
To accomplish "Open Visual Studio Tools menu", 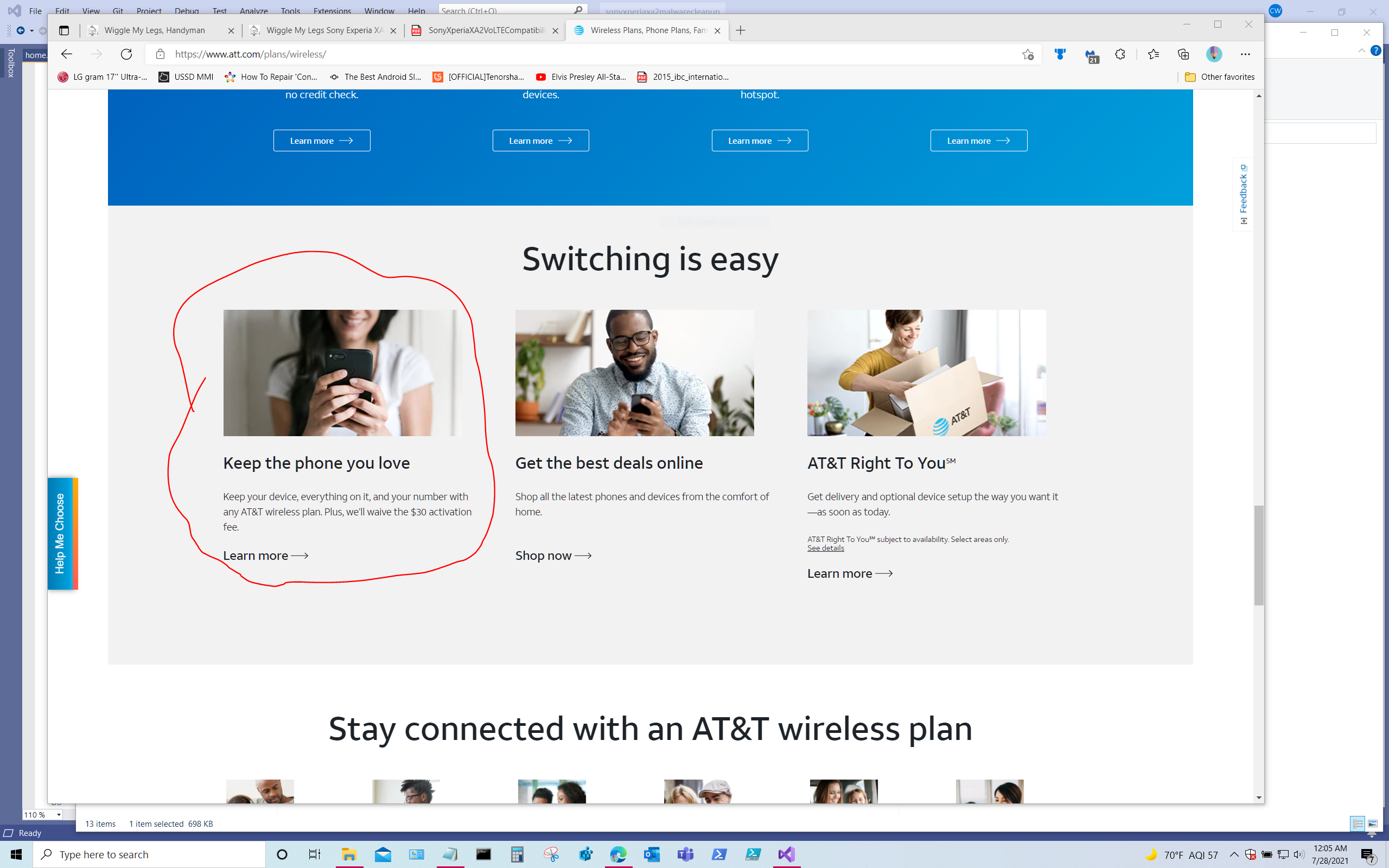I will point(290,10).
